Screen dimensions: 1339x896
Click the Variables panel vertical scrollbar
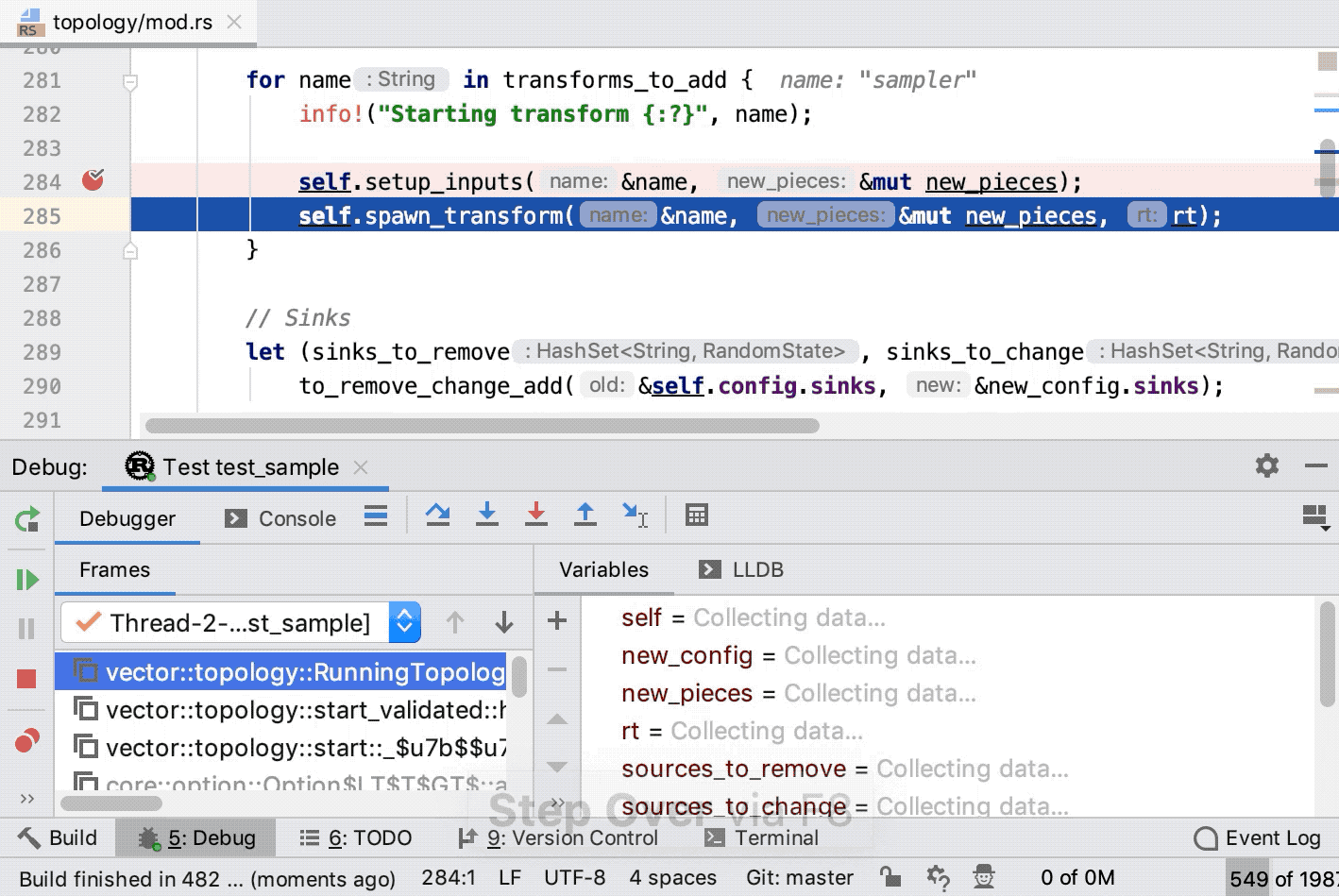(1327, 654)
